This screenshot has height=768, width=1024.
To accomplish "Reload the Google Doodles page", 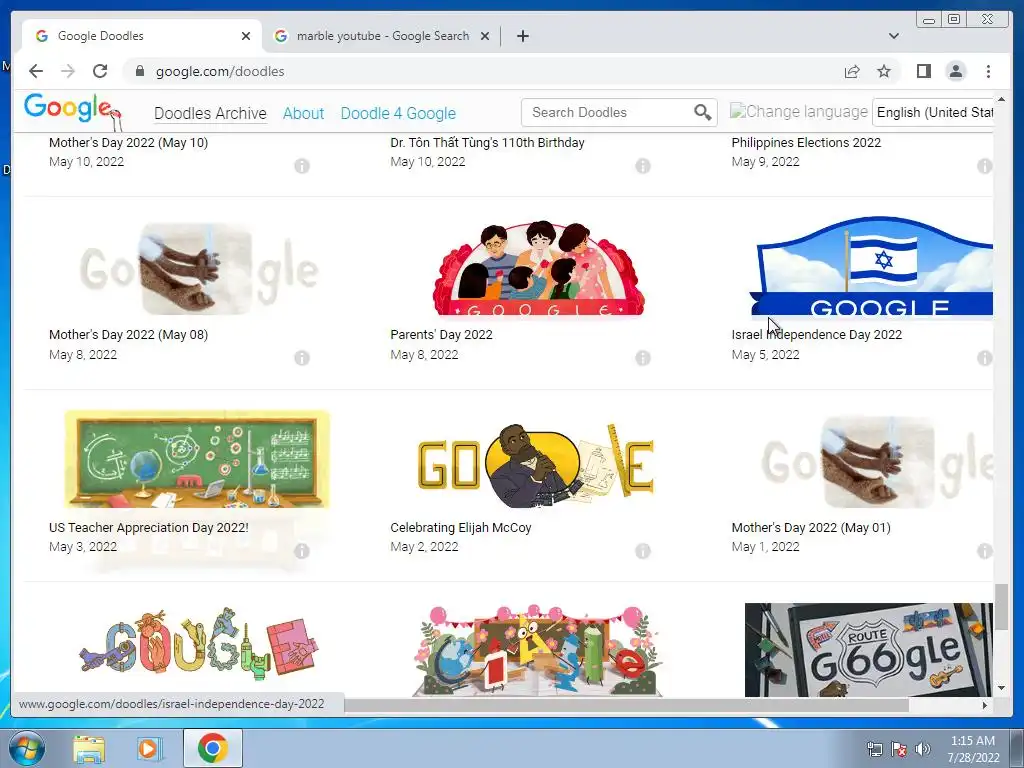I will pyautogui.click(x=100, y=71).
